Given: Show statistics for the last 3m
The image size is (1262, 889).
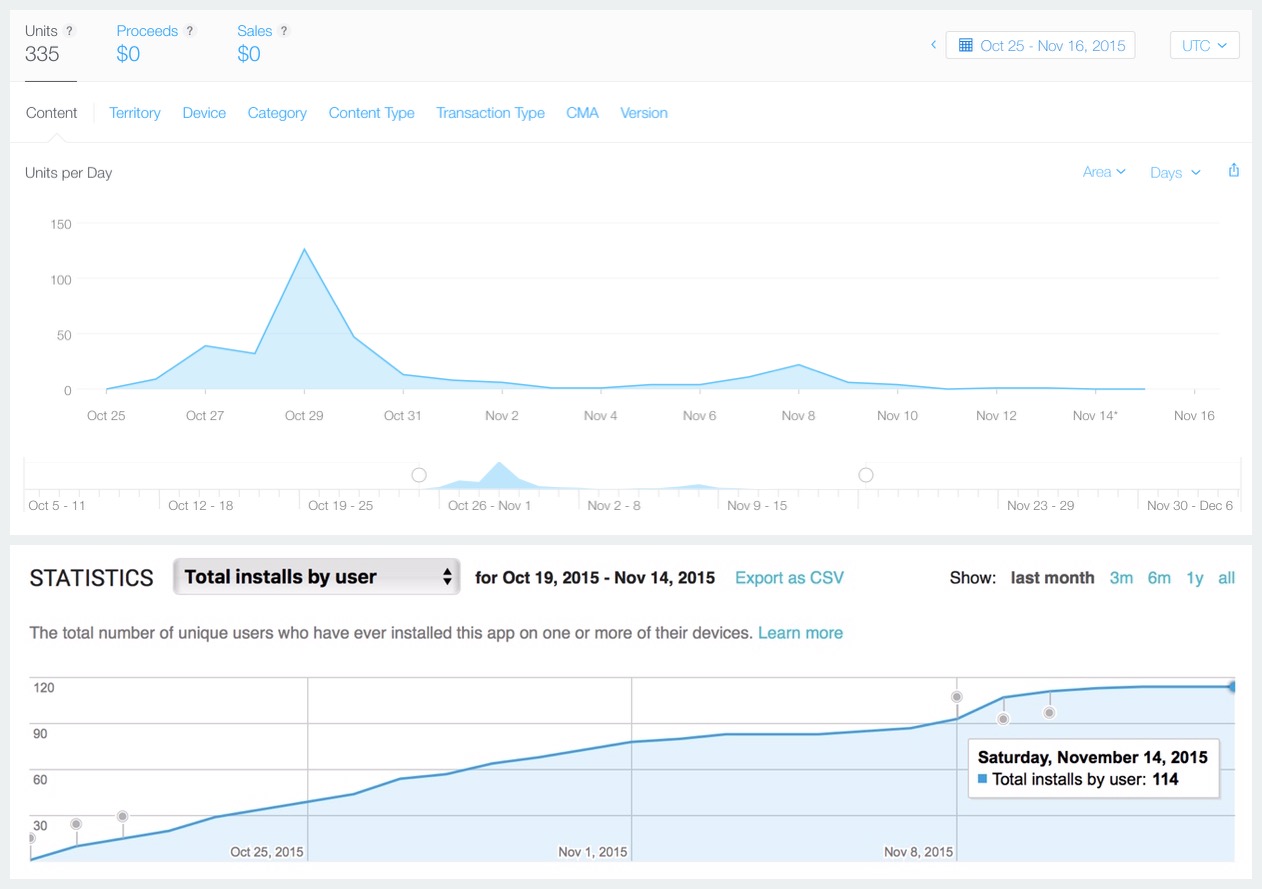Looking at the screenshot, I should 1121,578.
